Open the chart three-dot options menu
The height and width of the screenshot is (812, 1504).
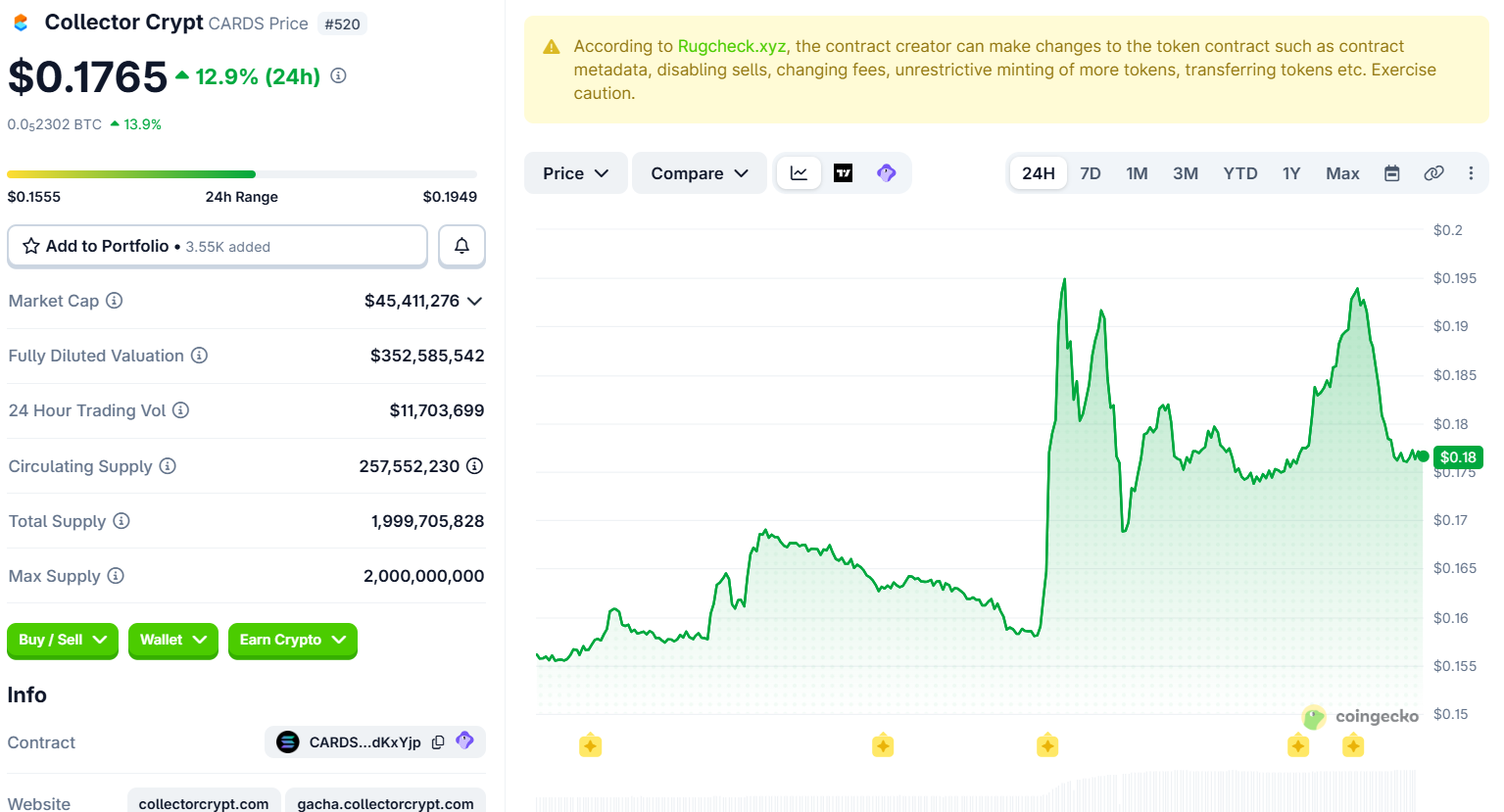coord(1471,173)
